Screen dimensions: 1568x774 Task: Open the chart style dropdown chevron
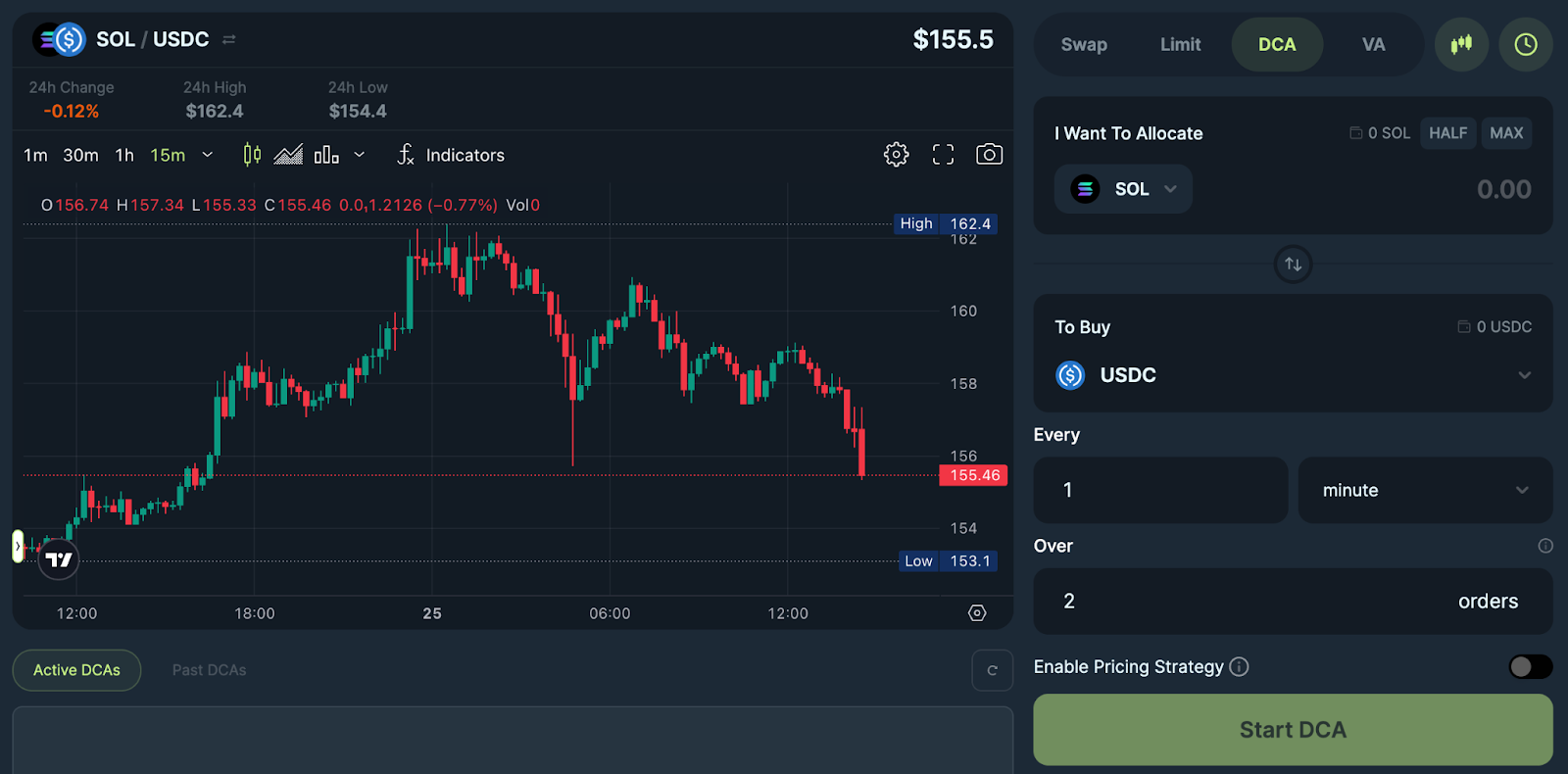point(360,155)
